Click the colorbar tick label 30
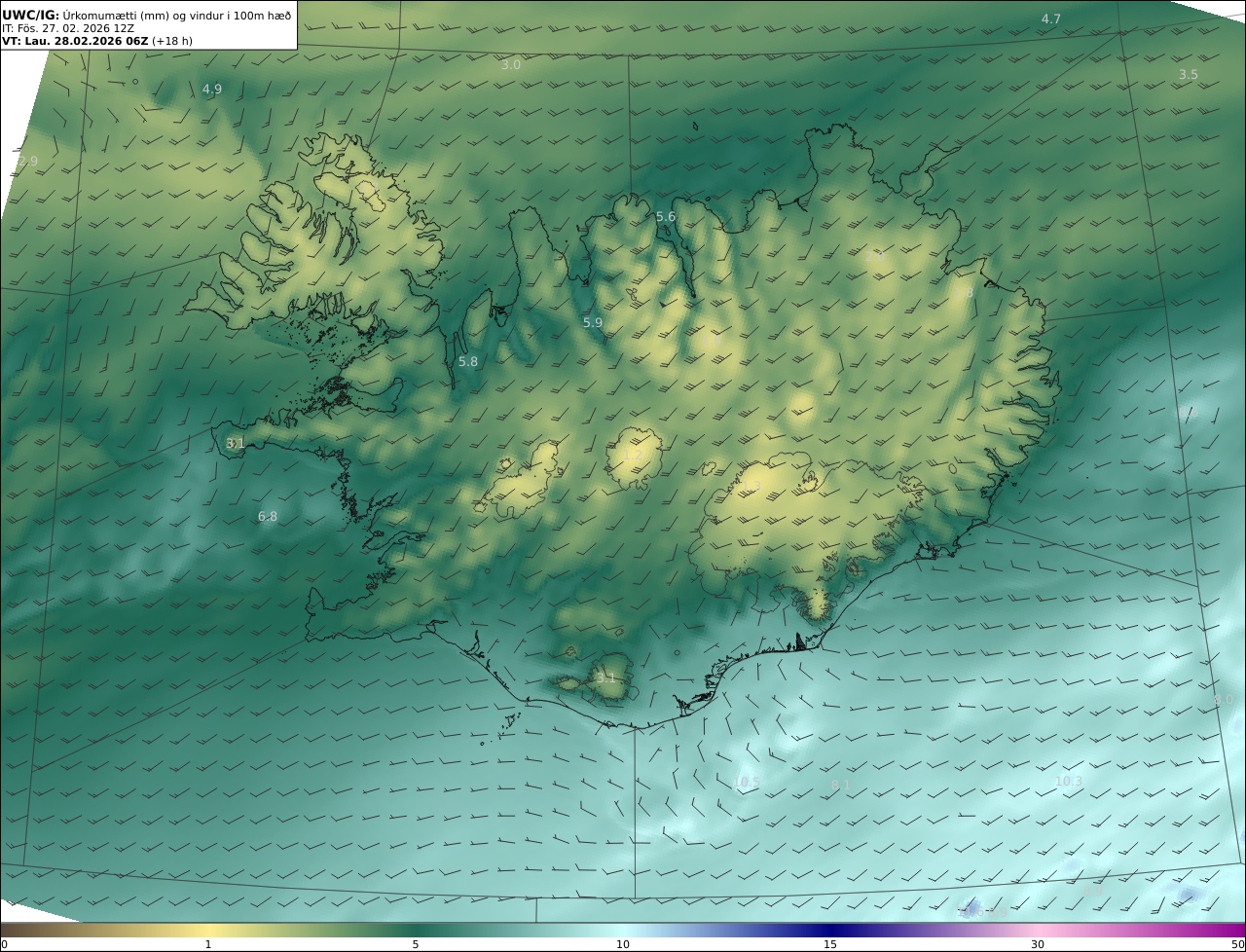The height and width of the screenshot is (952, 1246). click(x=1038, y=944)
